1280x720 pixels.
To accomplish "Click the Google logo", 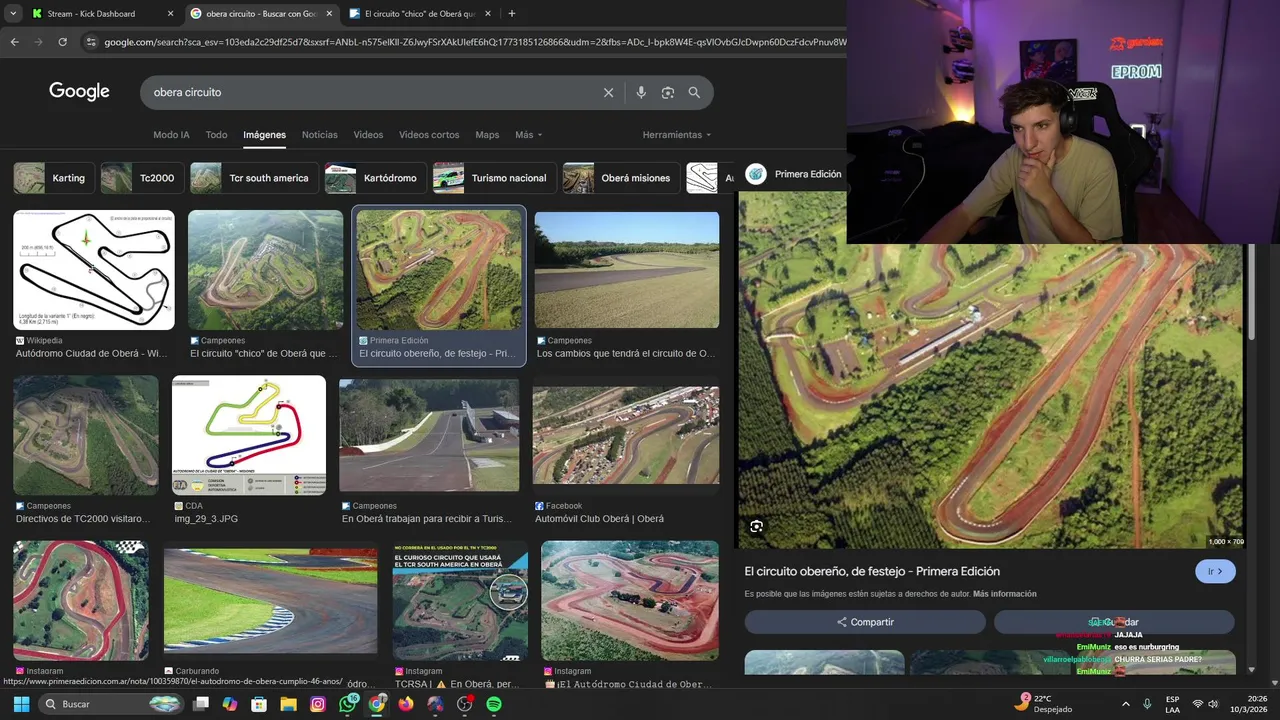I will coord(79,91).
